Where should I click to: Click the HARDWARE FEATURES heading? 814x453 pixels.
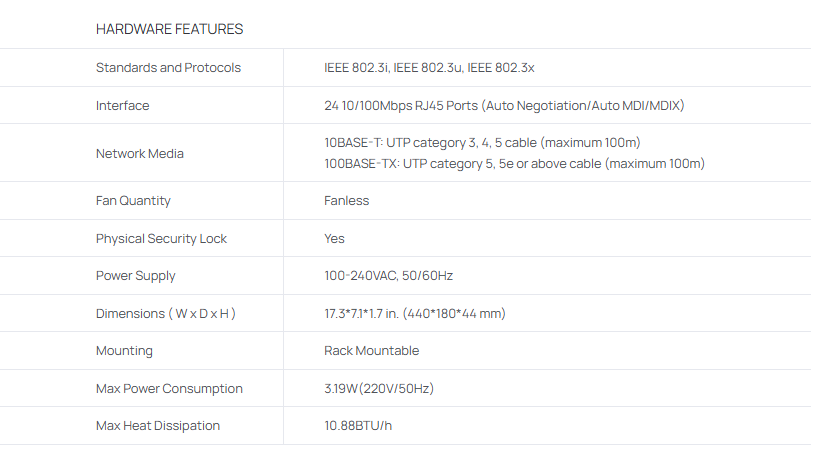point(169,29)
